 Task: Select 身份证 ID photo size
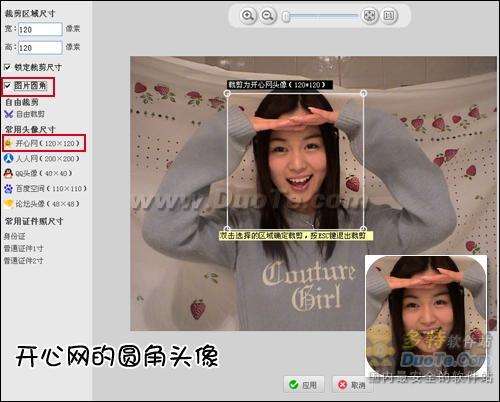15,236
